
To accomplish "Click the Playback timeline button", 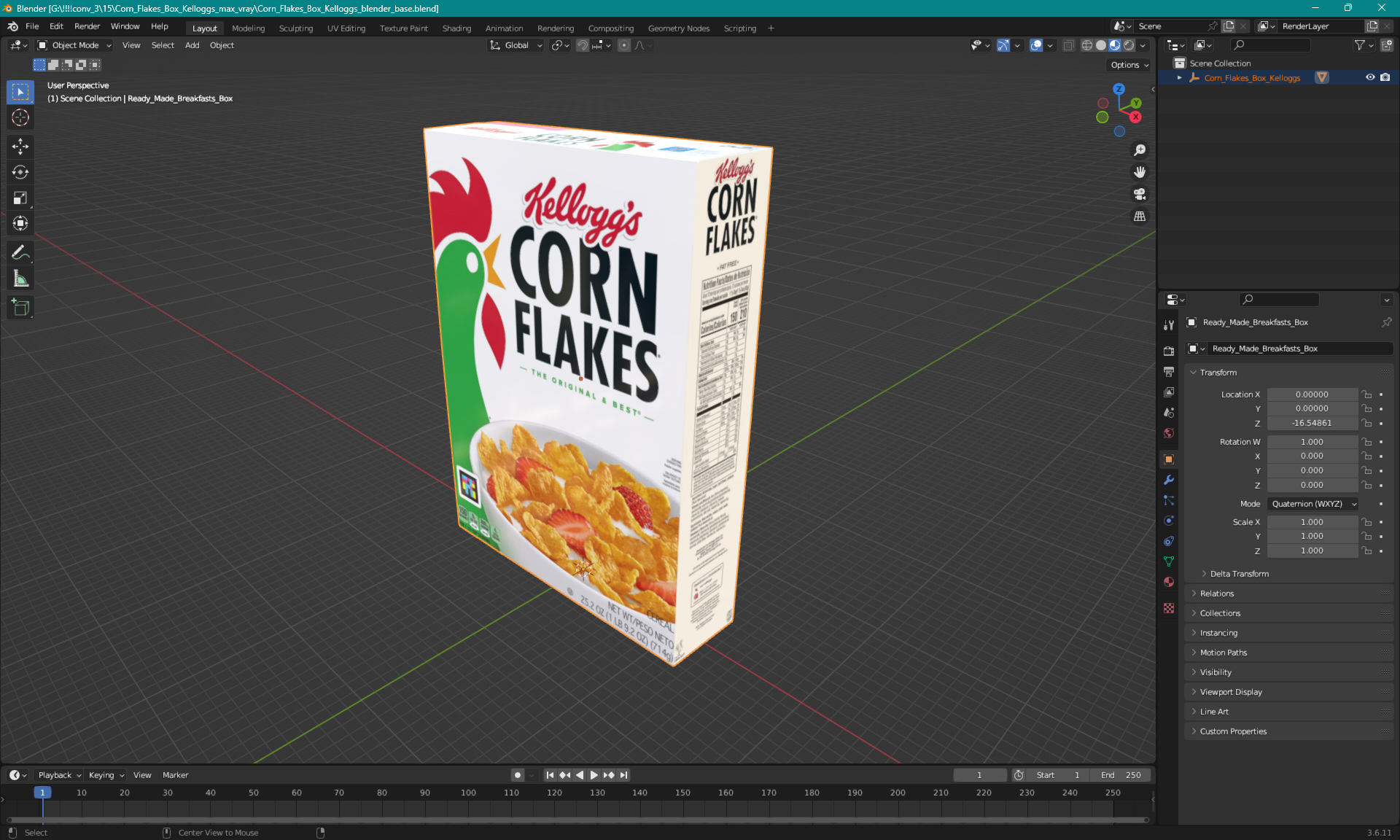I will click(x=59, y=775).
